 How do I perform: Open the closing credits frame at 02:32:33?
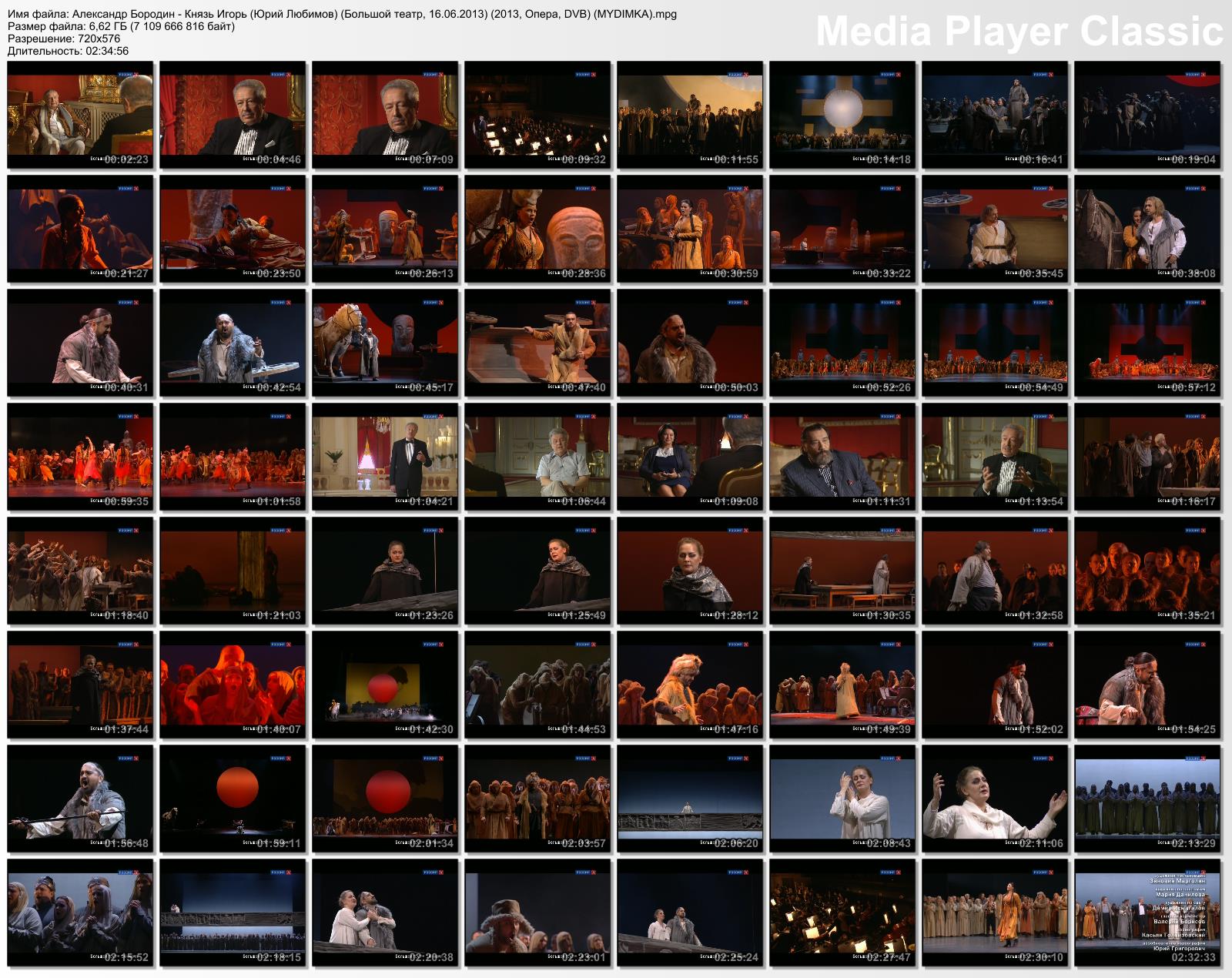click(x=1147, y=913)
